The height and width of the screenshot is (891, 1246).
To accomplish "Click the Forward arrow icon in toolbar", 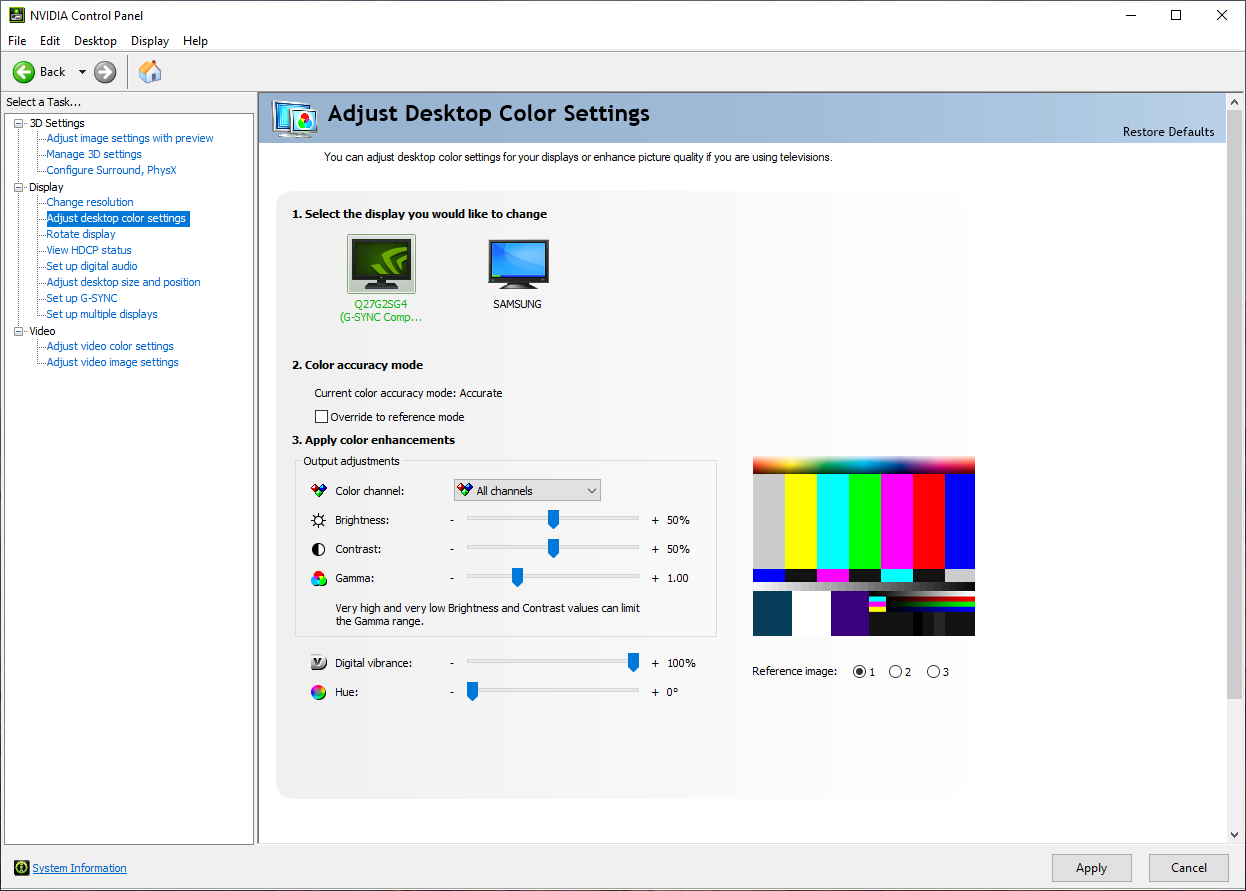I will click(105, 72).
